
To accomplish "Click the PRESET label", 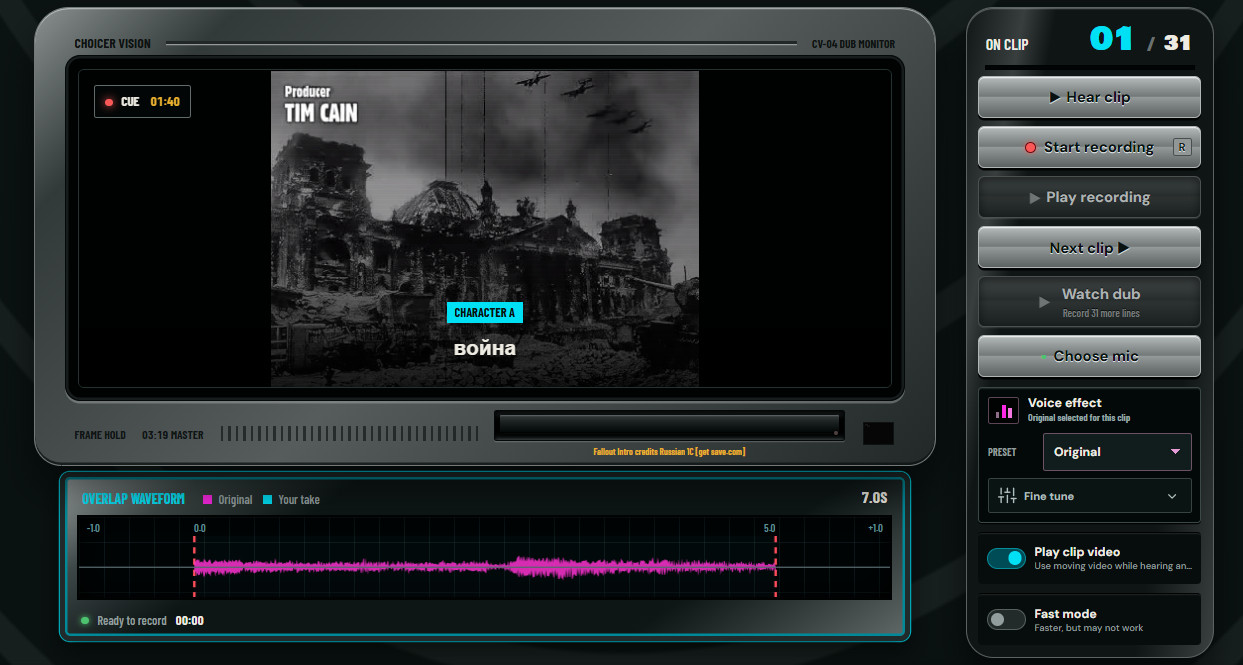I will click(x=1002, y=452).
